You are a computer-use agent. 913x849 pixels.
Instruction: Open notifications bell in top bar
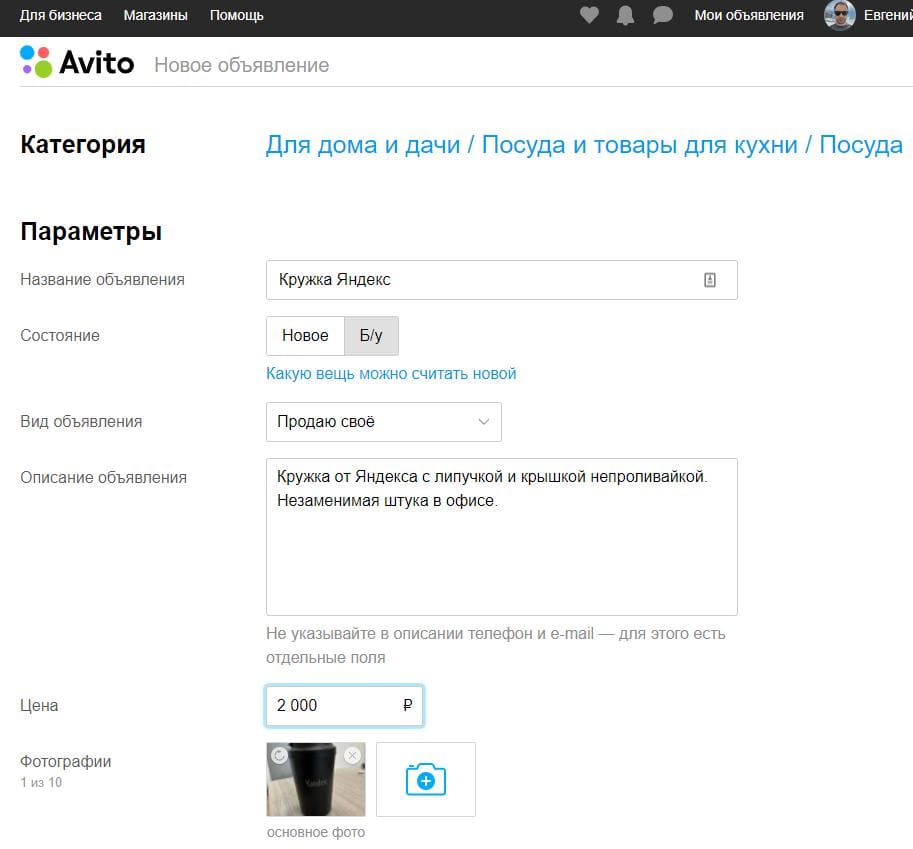(x=626, y=15)
